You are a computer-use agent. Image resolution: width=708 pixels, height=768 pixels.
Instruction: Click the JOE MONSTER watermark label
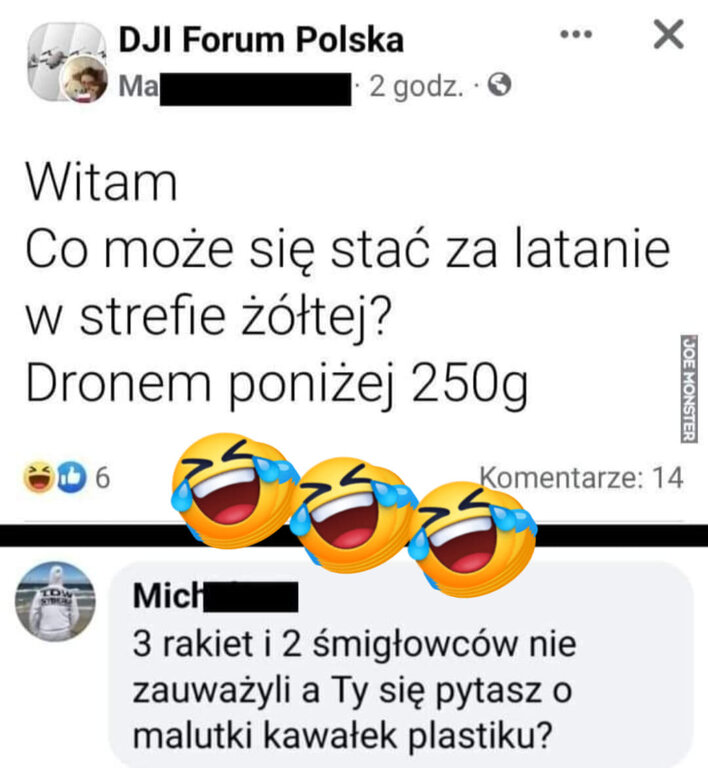(689, 389)
